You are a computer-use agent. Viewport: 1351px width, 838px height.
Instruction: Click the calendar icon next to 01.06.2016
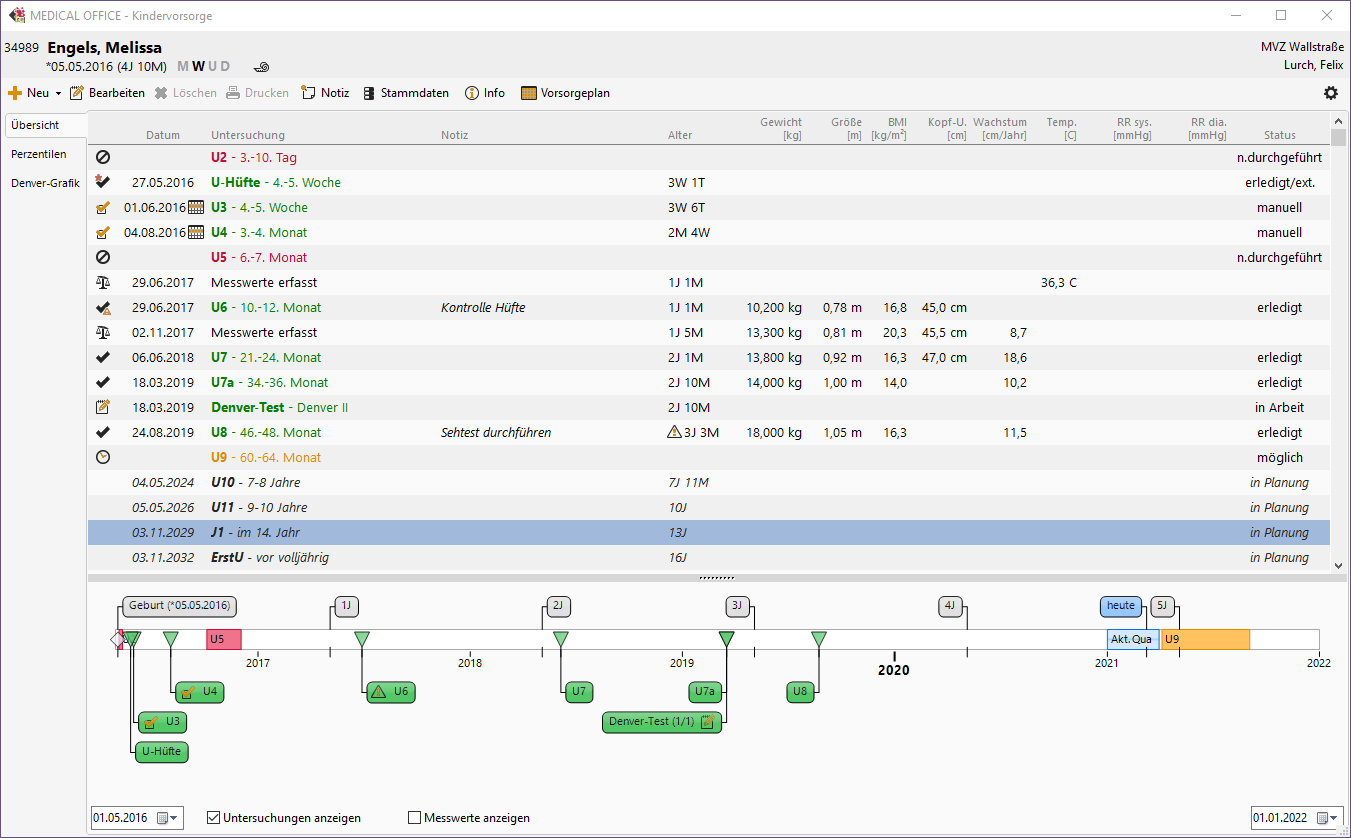pyautogui.click(x=196, y=207)
